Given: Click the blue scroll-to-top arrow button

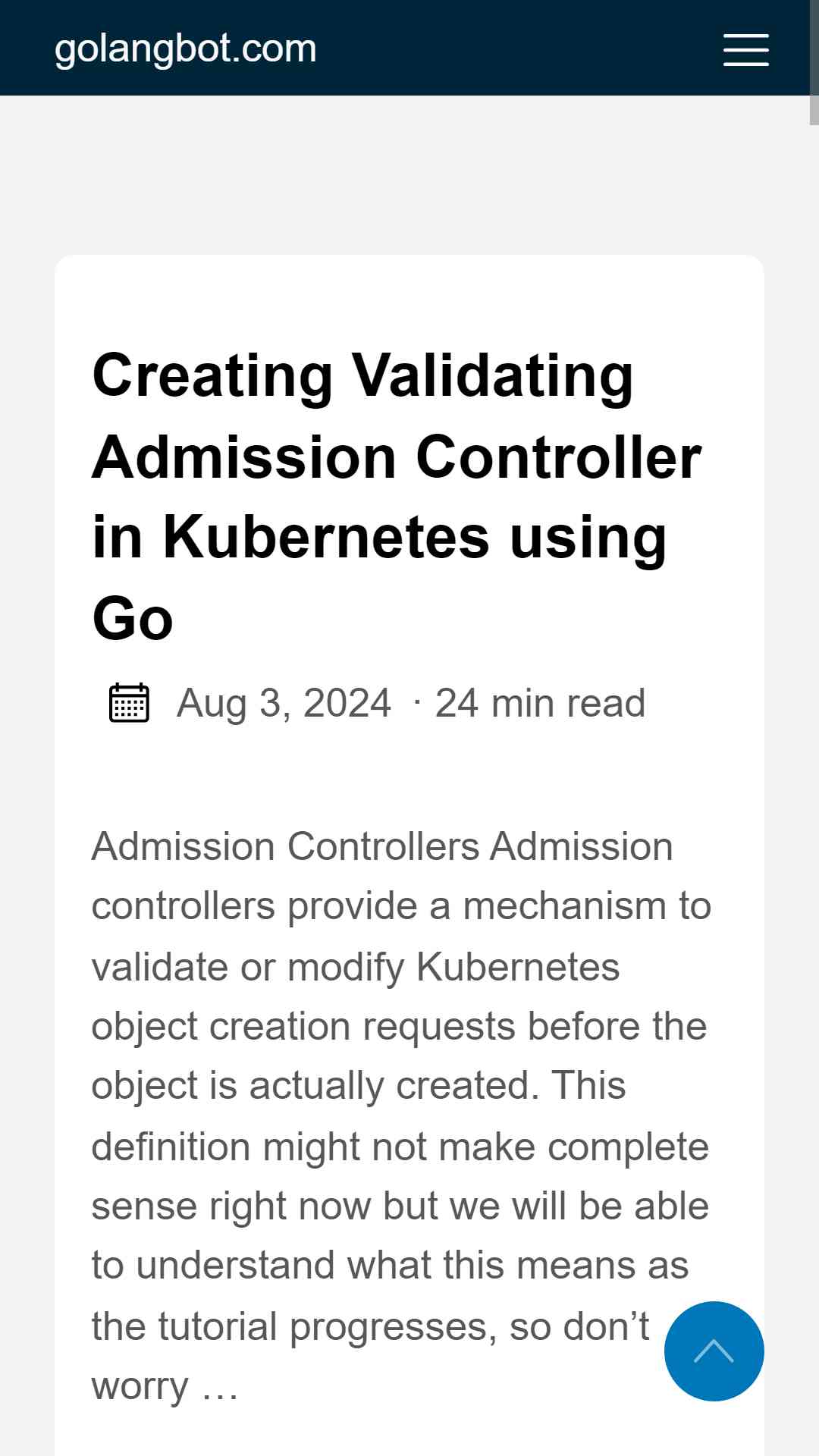Looking at the screenshot, I should [714, 1351].
